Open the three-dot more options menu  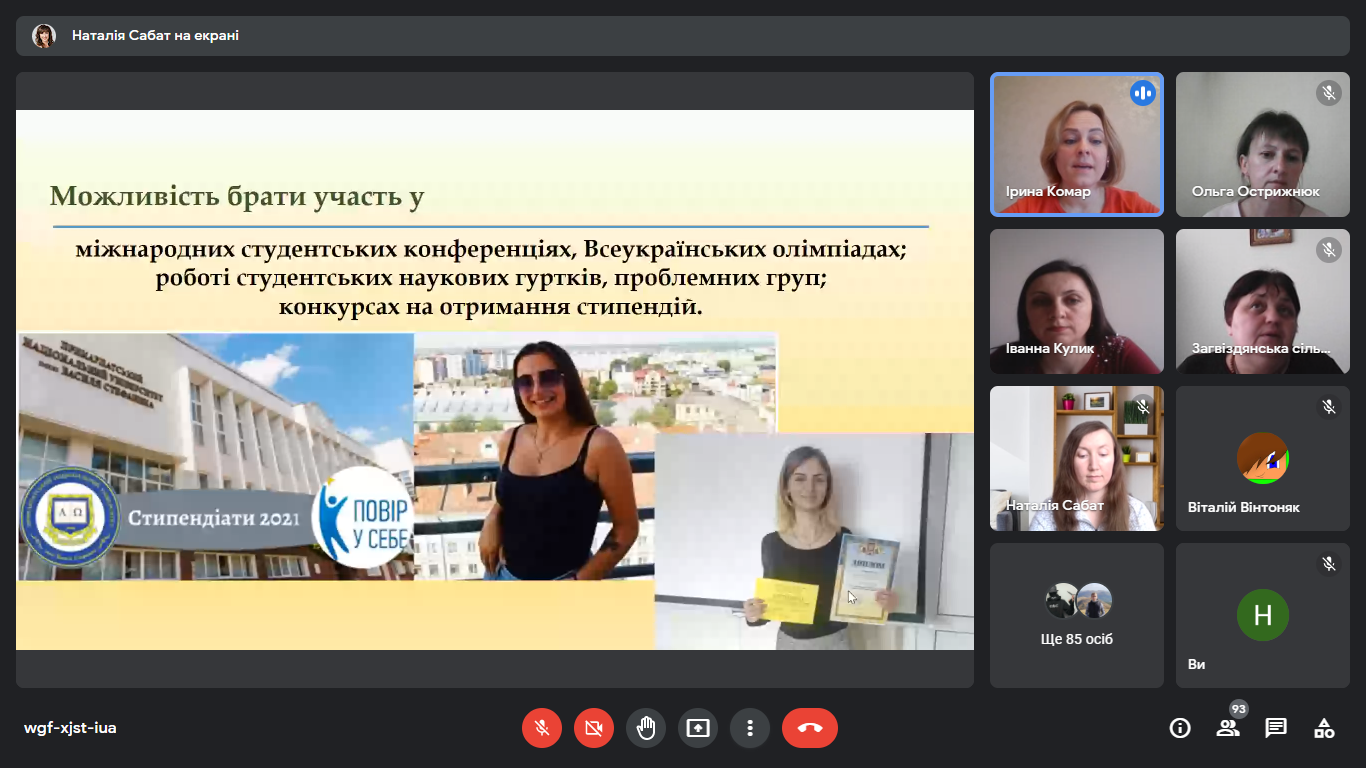(750, 728)
